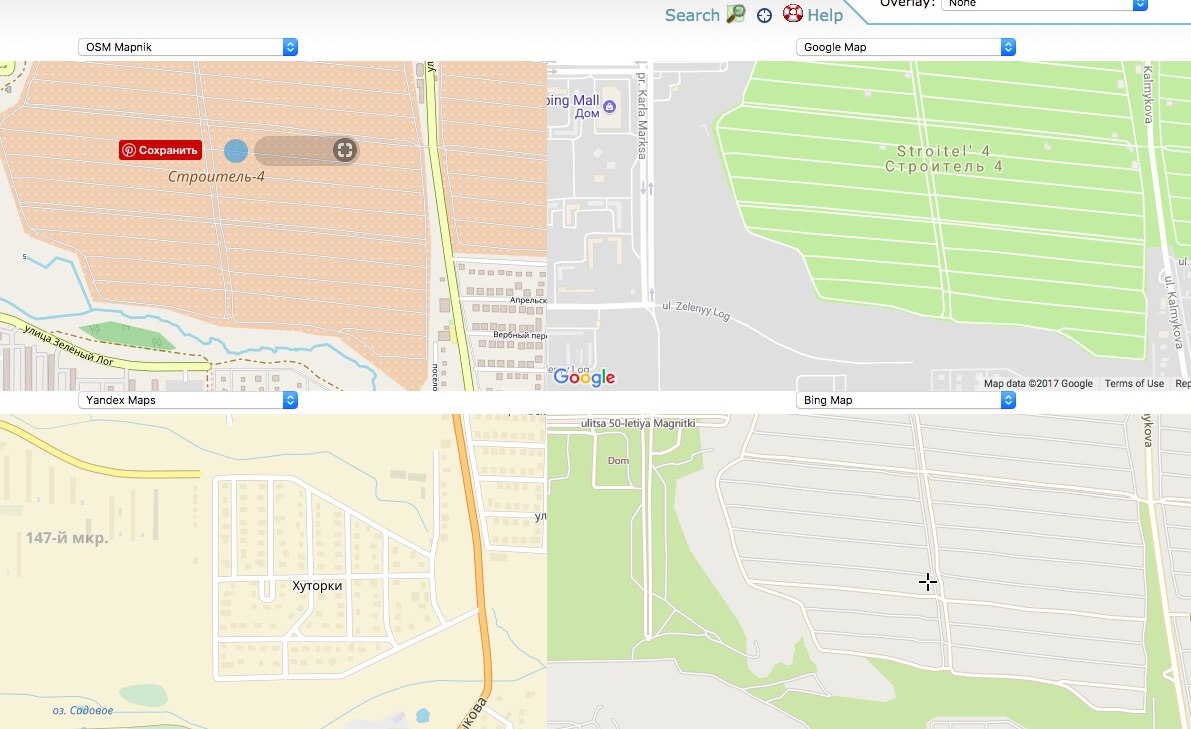The image size is (1191, 729).
Task: Open the OSM Mapnik map selector
Action: [x=188, y=47]
